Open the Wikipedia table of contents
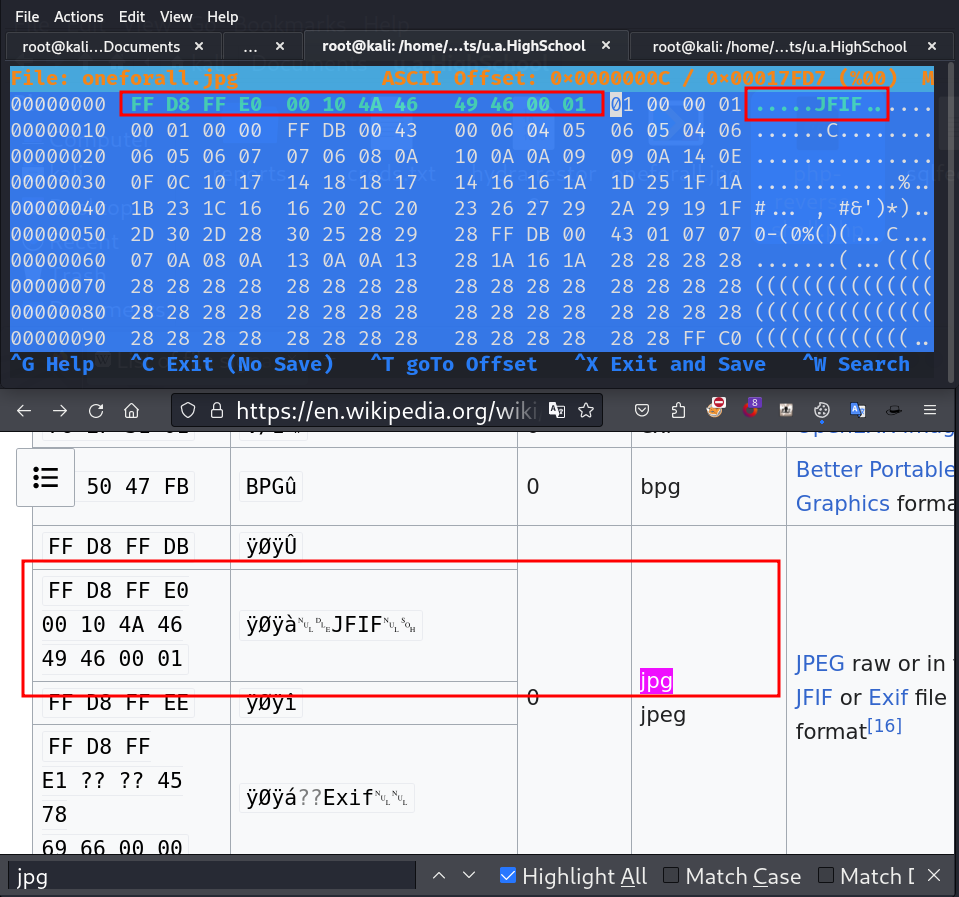 coord(46,478)
